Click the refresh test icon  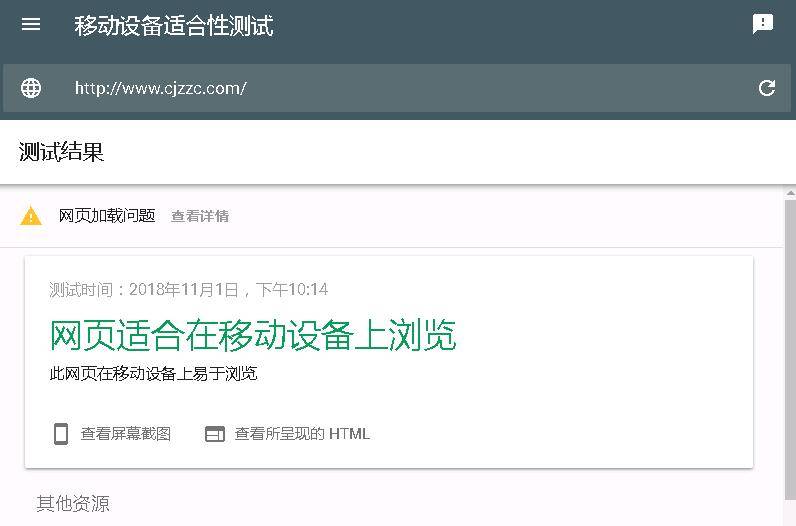pyautogui.click(x=767, y=88)
